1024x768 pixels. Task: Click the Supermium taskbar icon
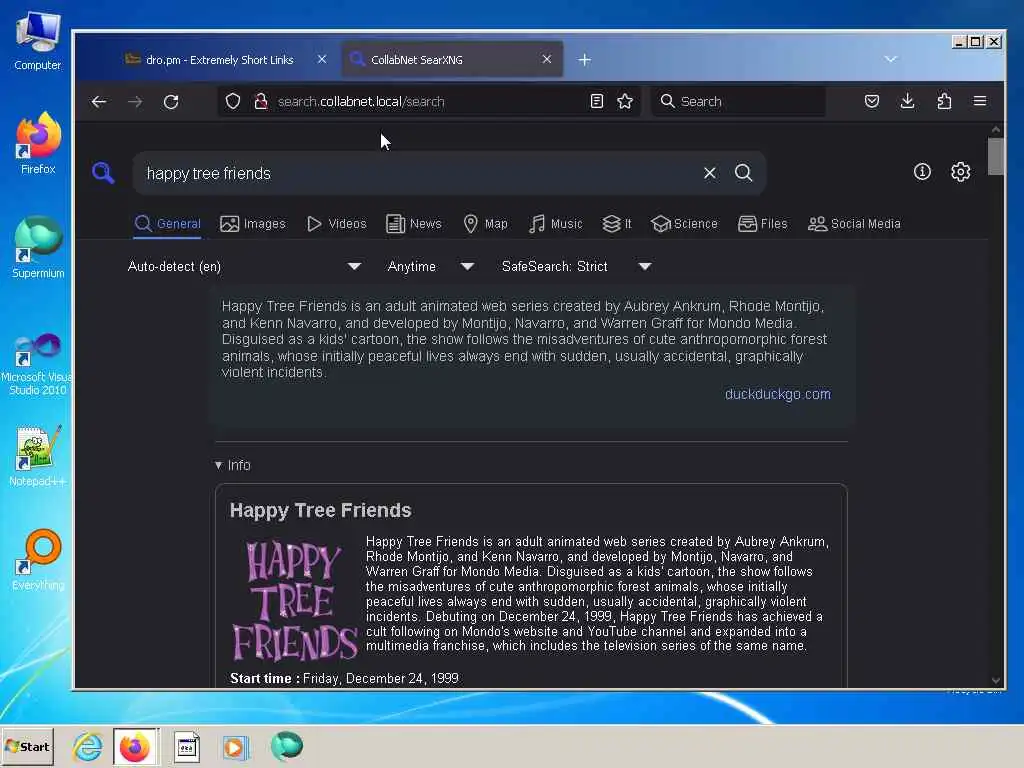(x=287, y=746)
